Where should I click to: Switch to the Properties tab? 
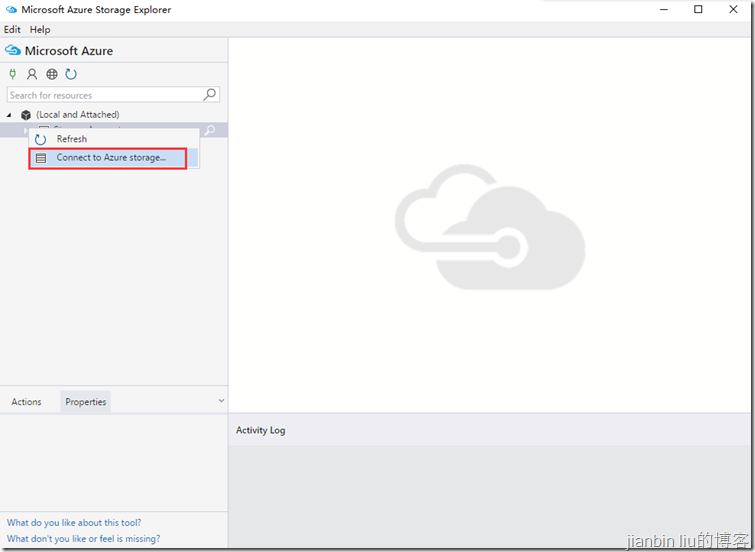86,402
